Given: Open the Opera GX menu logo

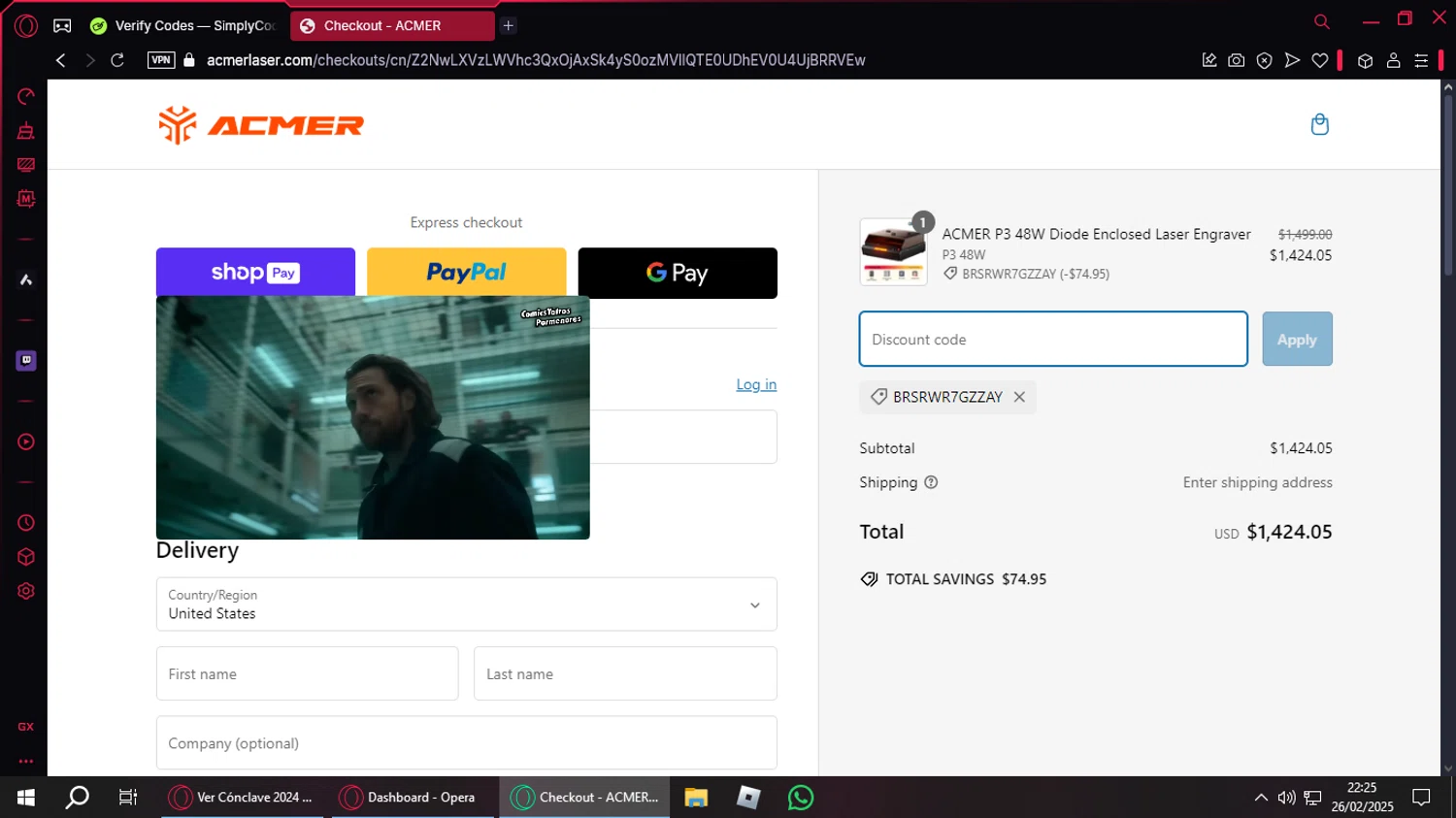Looking at the screenshot, I should (26, 25).
